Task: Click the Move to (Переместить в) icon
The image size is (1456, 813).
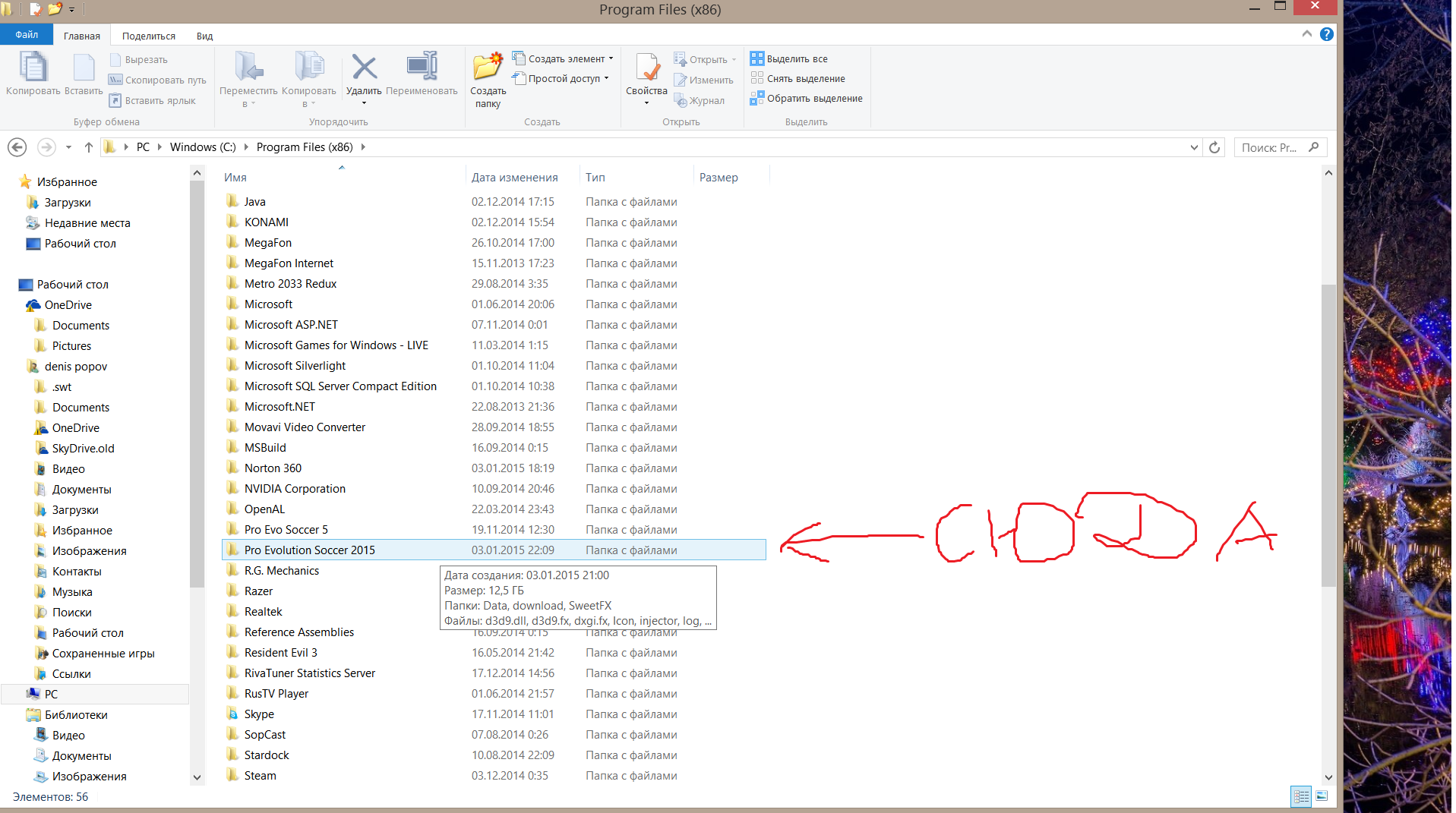Action: pos(248,67)
